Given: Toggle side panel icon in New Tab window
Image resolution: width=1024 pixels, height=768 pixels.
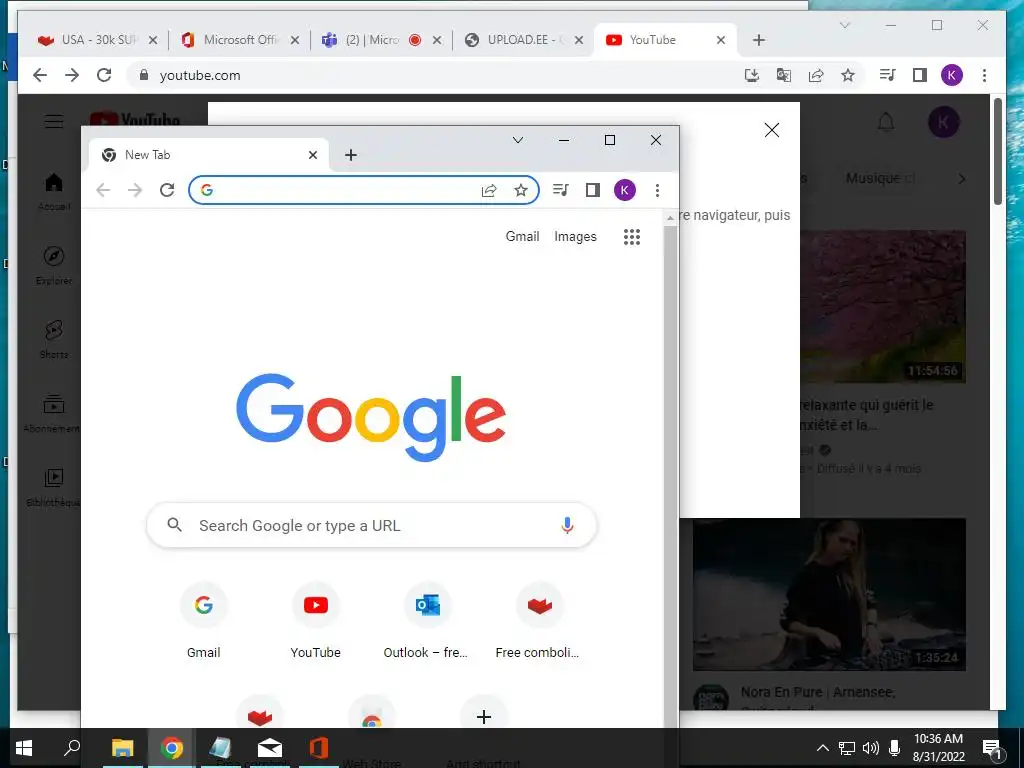Looking at the screenshot, I should tap(592, 190).
